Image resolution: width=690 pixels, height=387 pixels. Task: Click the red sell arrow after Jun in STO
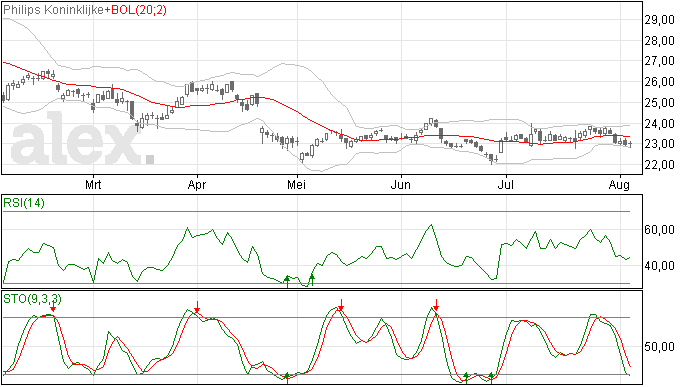[x=436, y=305]
